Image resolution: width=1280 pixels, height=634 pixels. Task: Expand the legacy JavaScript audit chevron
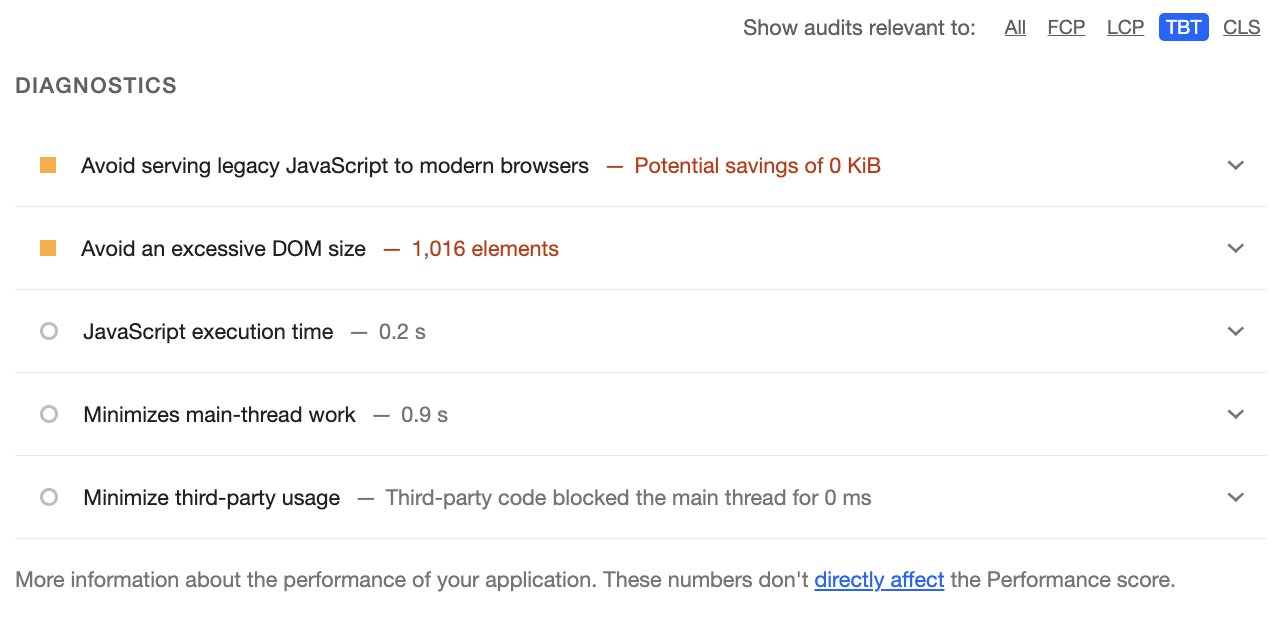pyautogui.click(x=1236, y=165)
